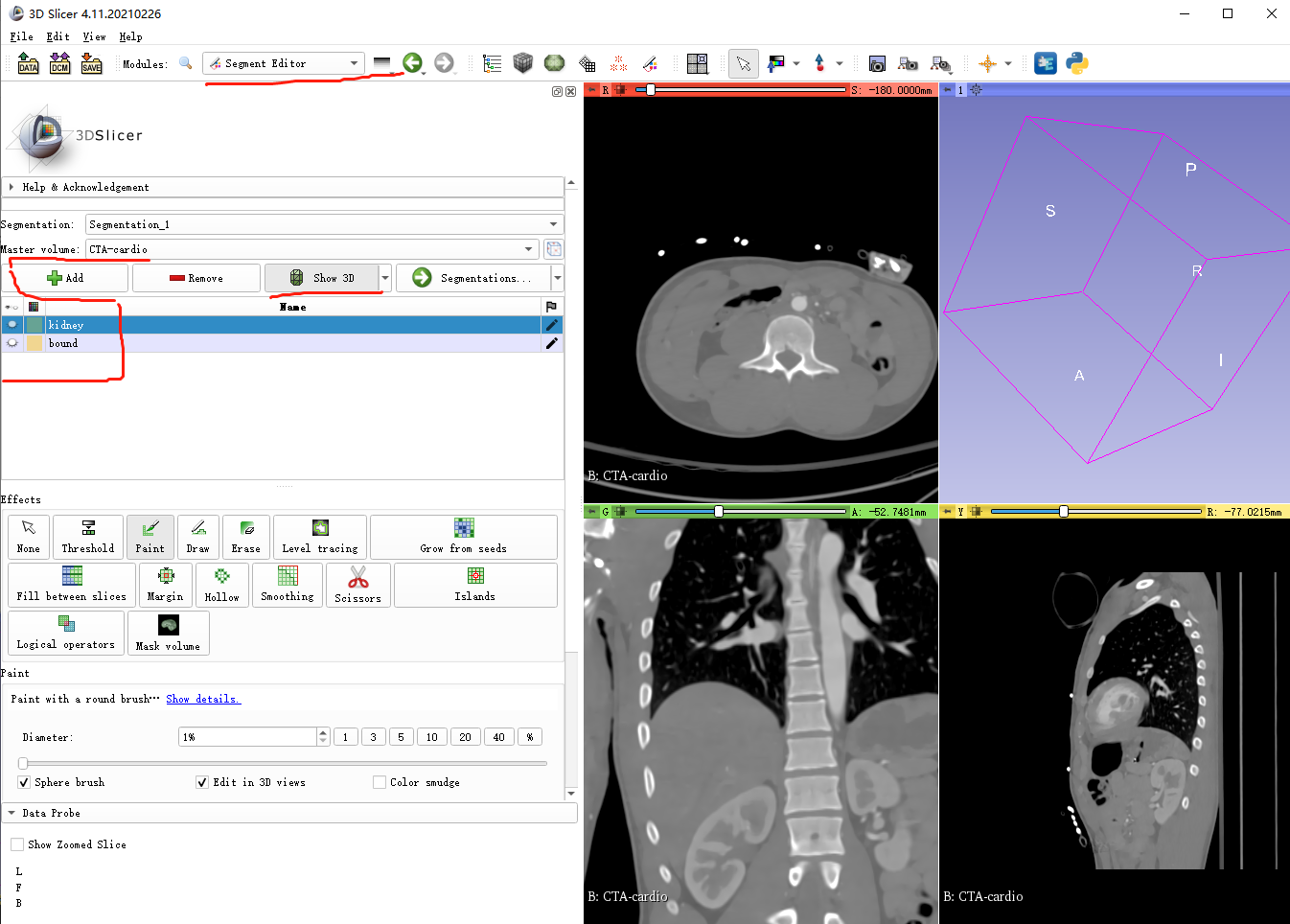
Task: Enable the Color smudge checkbox
Action: coord(380,782)
